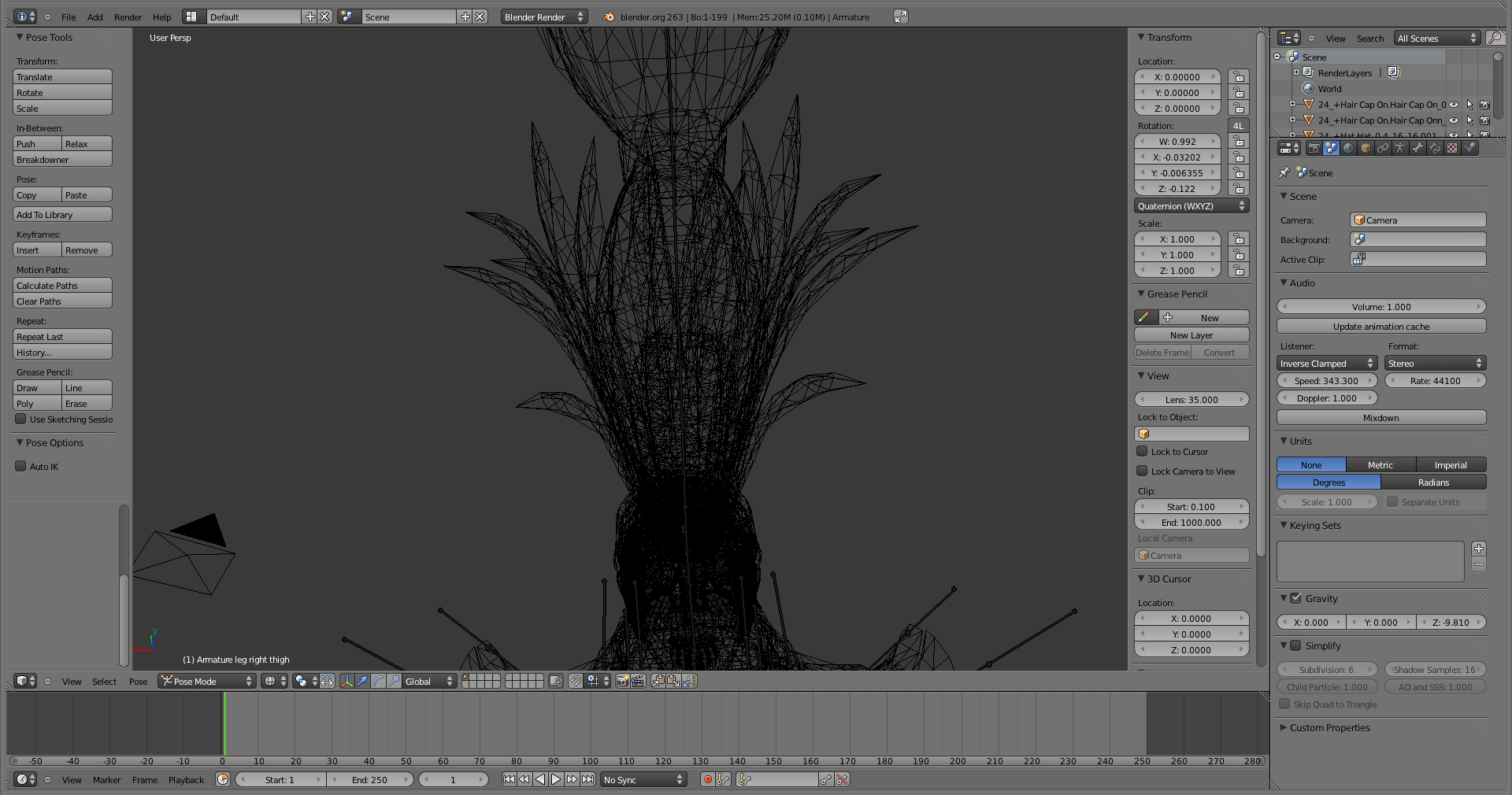Enable Use Sketching Sessions checkbox
The image size is (1512, 795).
[21, 419]
